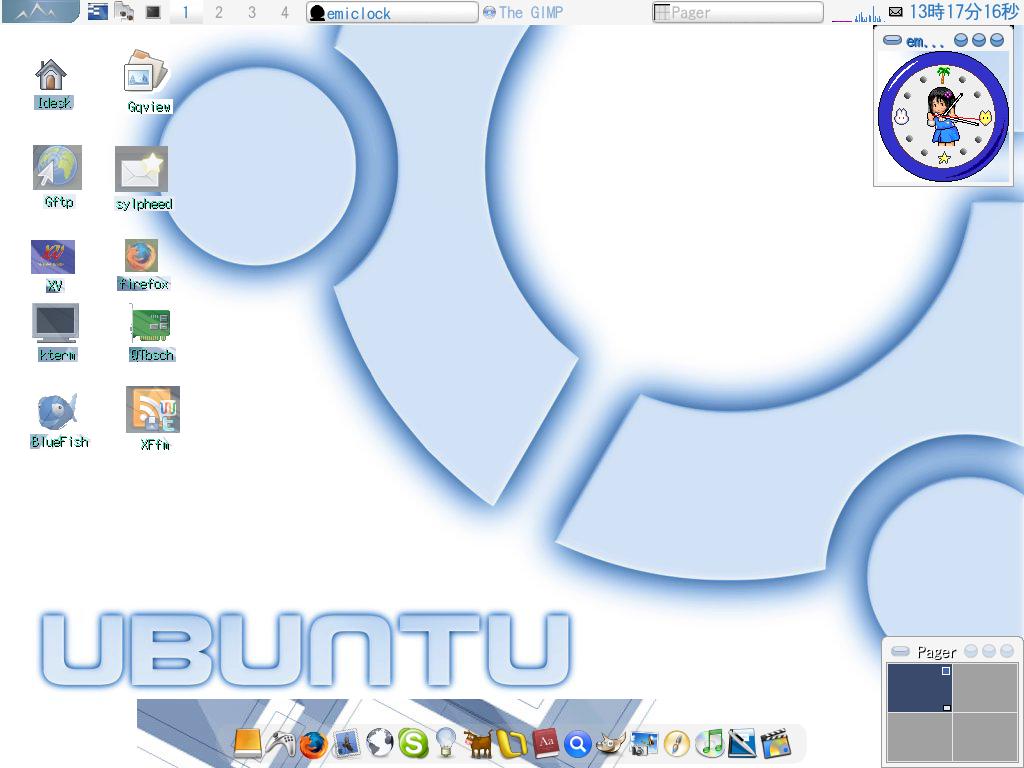The height and width of the screenshot is (768, 1024).
Task: Launch Gqview from the desktop
Action: pyautogui.click(x=145, y=75)
